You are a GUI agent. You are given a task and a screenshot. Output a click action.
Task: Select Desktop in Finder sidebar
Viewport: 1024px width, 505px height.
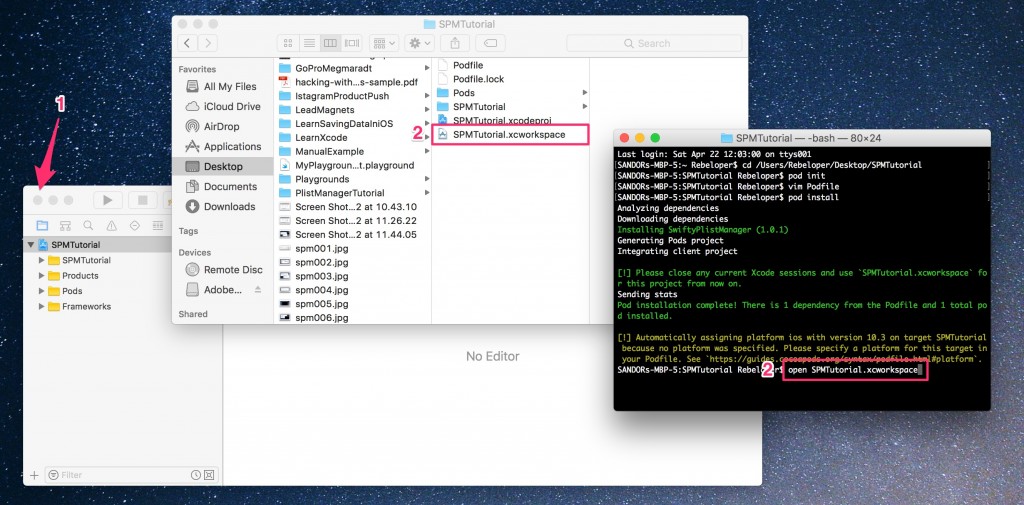(225, 167)
